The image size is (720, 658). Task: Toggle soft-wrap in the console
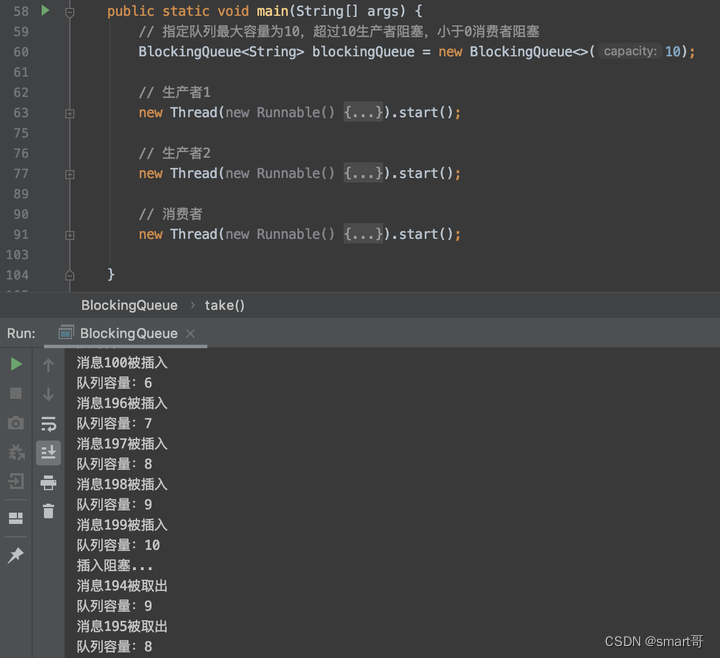(x=48, y=424)
